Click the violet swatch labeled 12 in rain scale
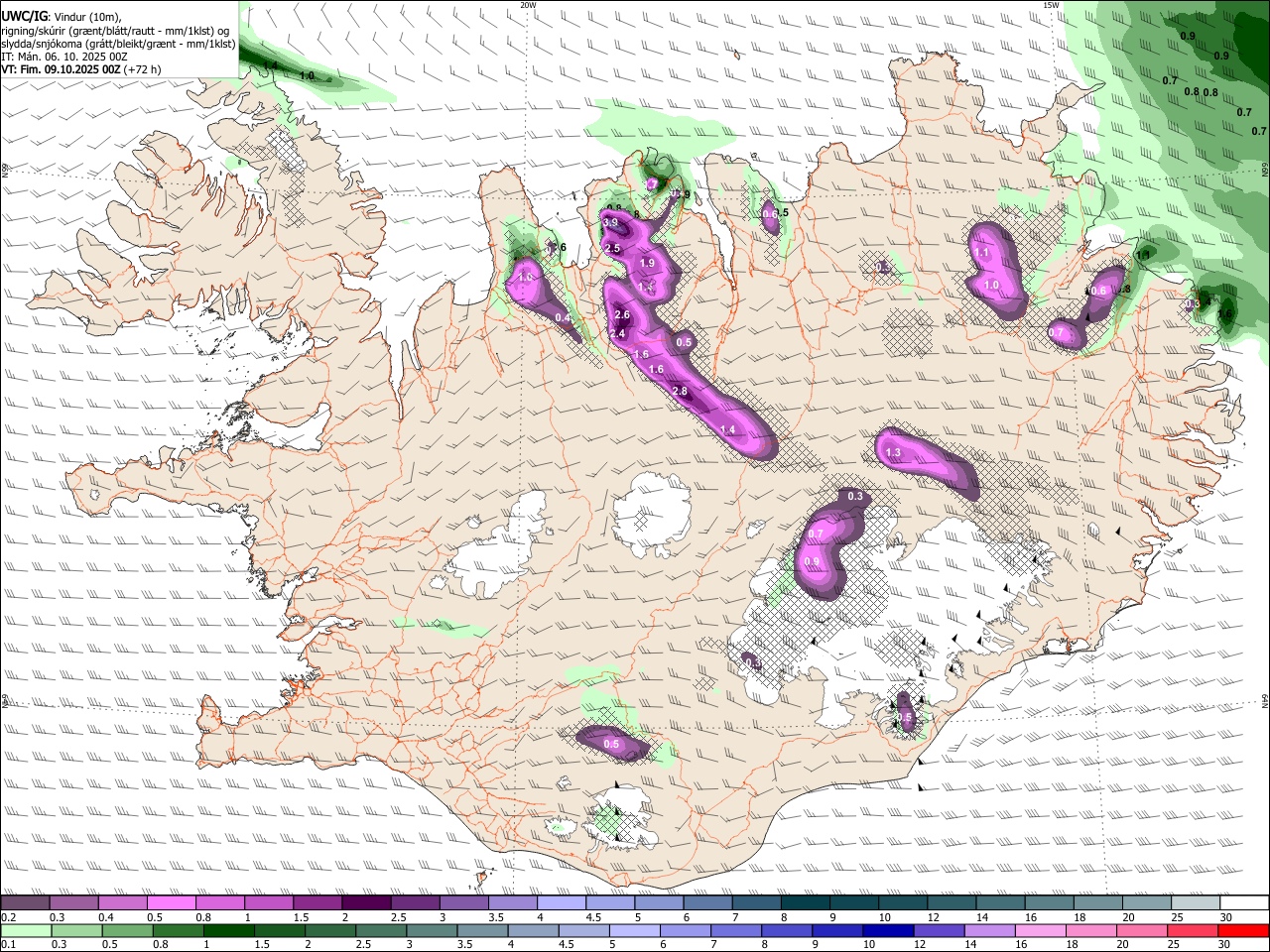 pos(938,930)
